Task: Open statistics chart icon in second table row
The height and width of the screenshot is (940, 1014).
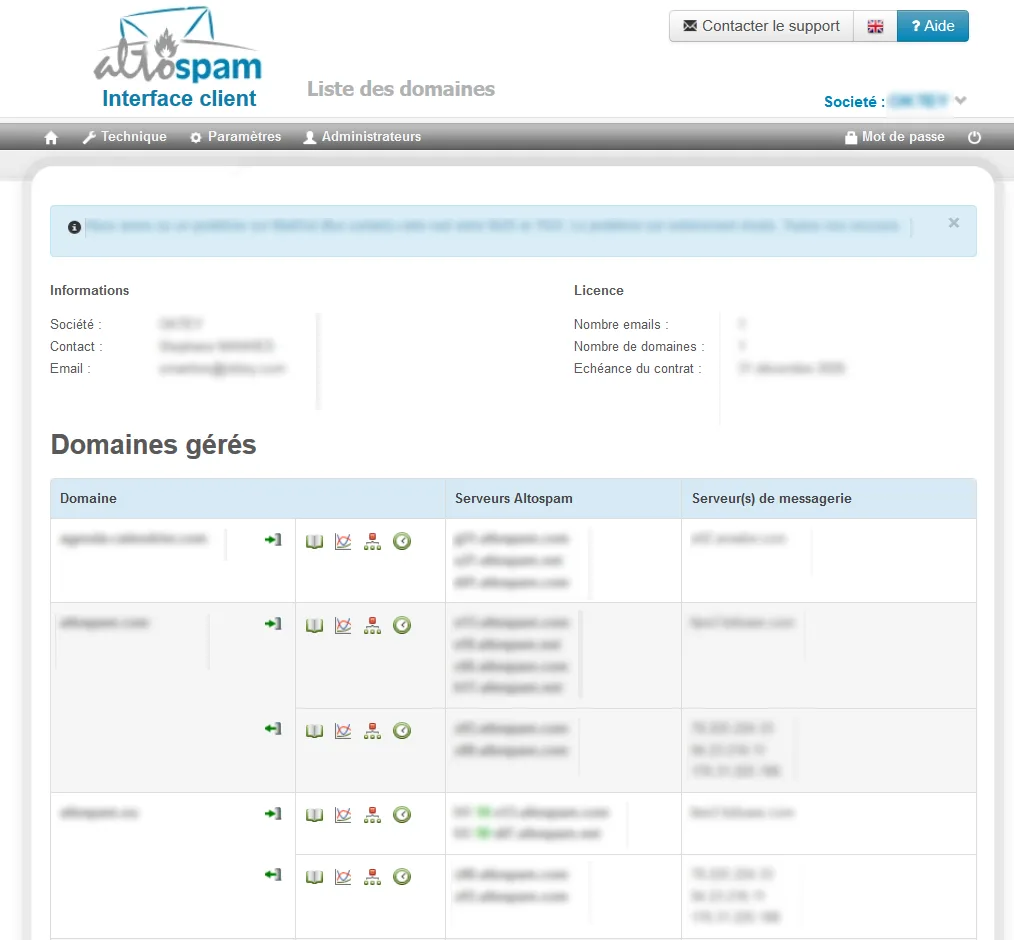Action: [x=343, y=626]
